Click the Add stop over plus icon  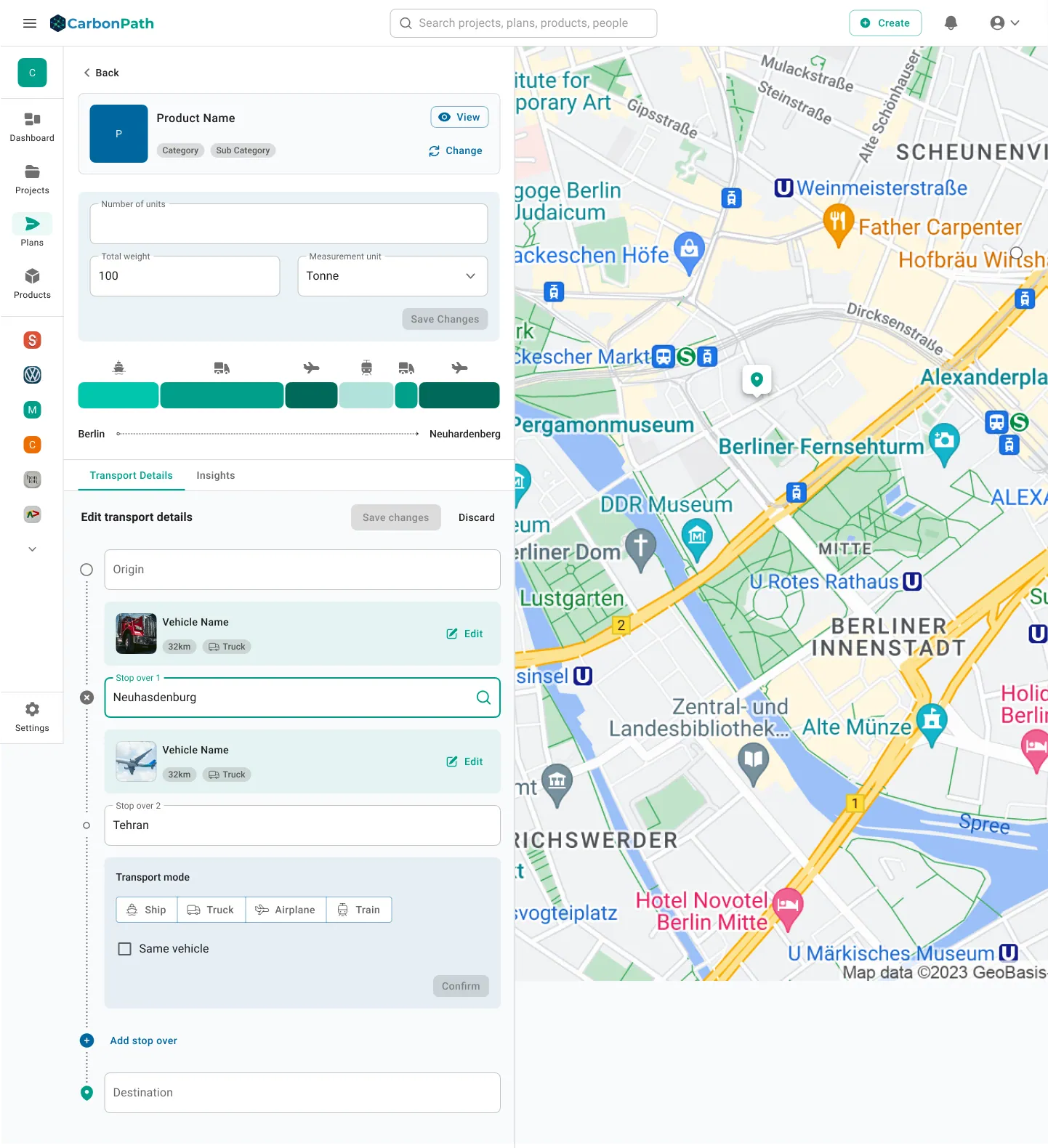click(x=86, y=1040)
